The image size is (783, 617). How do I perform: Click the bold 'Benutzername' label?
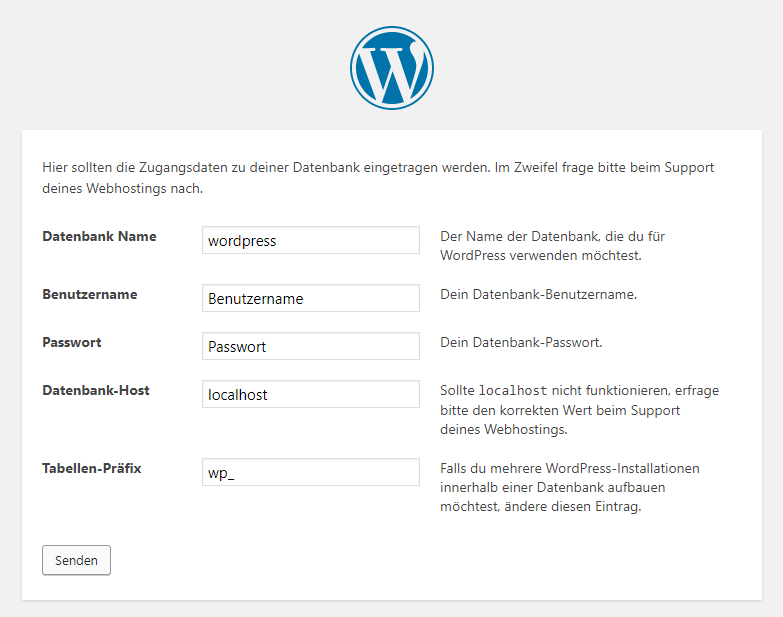pyautogui.click(x=90, y=294)
